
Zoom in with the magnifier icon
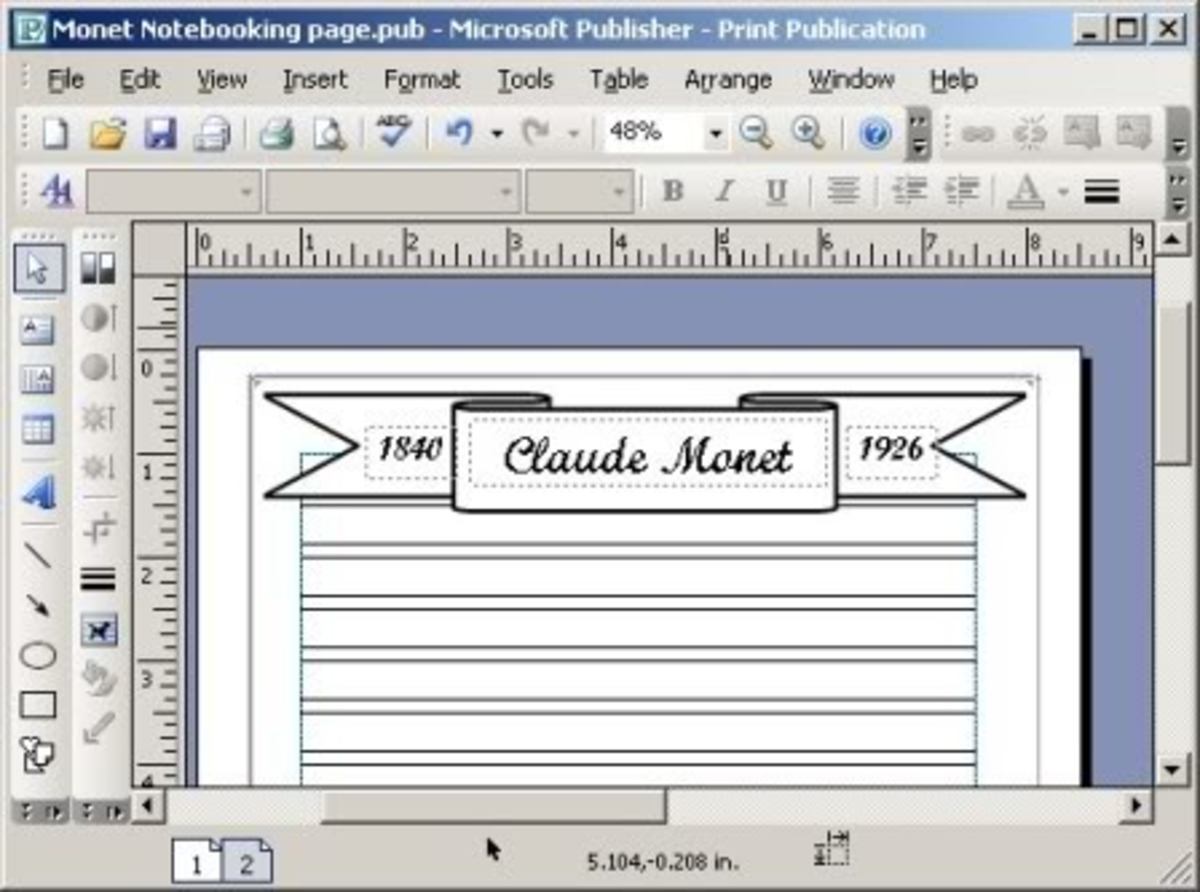[806, 131]
